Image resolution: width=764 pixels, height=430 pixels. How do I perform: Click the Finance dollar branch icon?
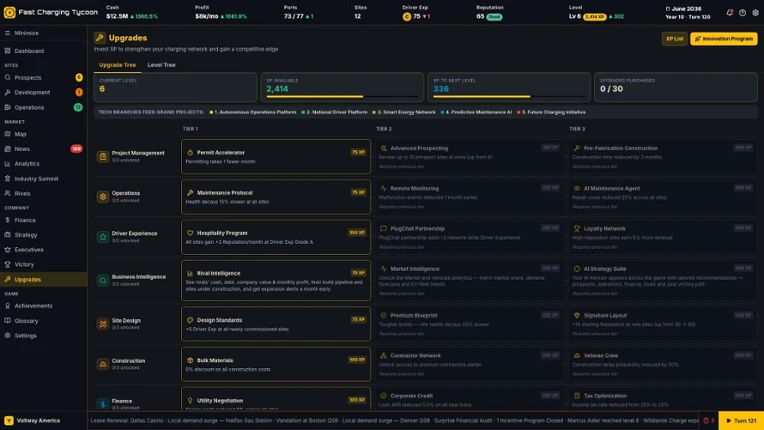pyautogui.click(x=103, y=404)
